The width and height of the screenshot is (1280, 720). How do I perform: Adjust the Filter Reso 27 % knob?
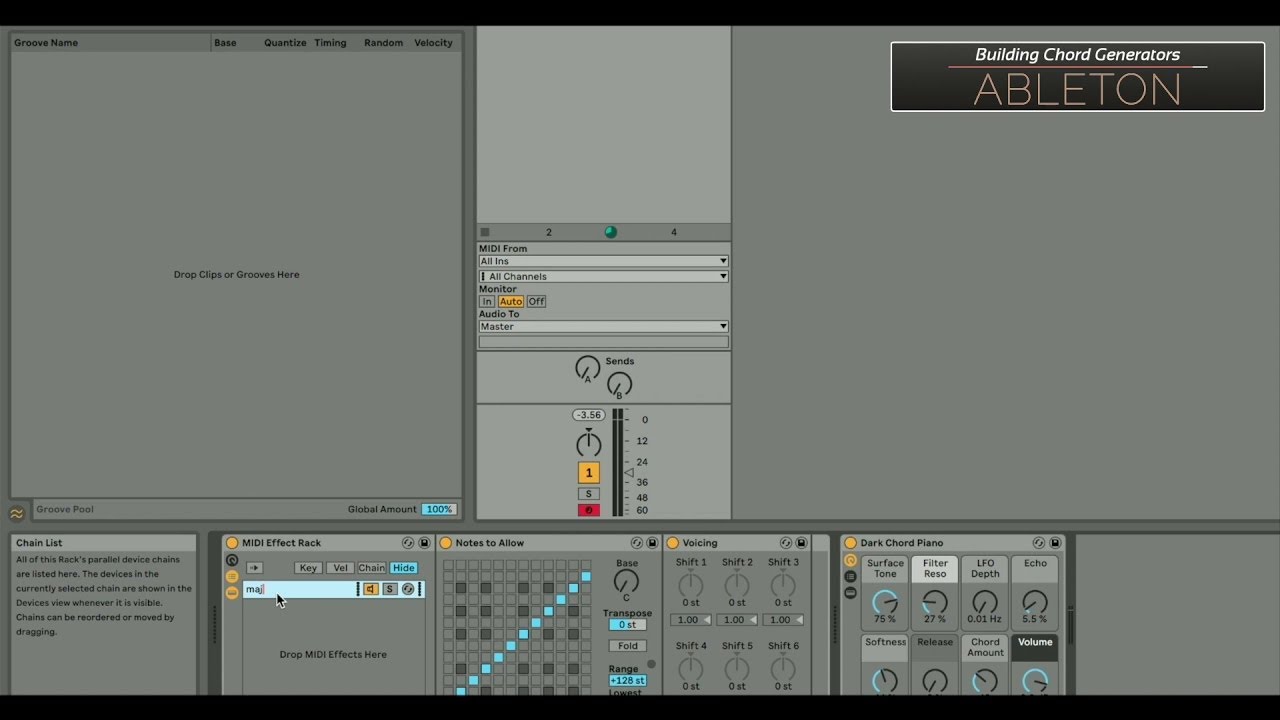(x=935, y=602)
